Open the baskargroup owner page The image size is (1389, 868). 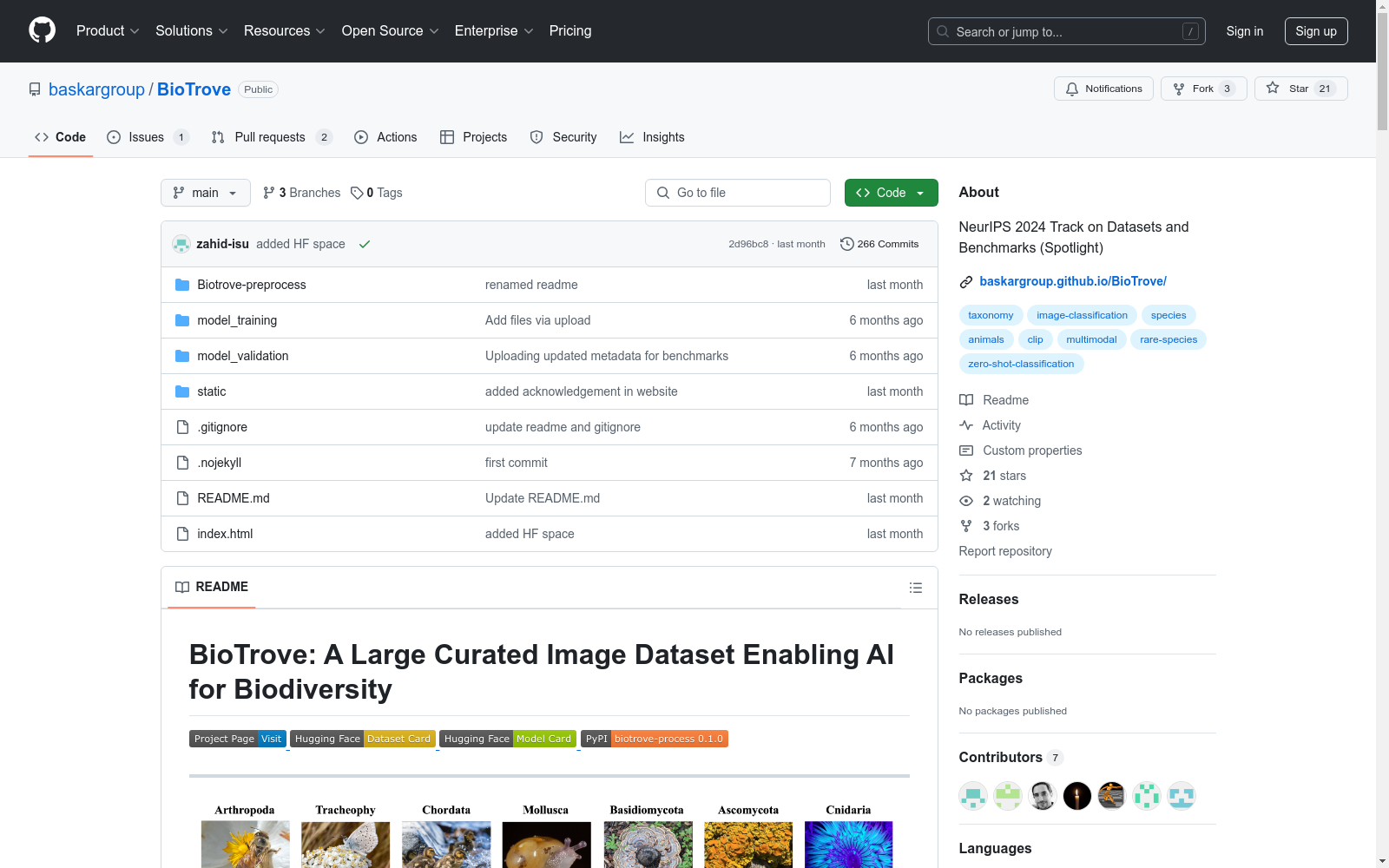pyautogui.click(x=96, y=89)
